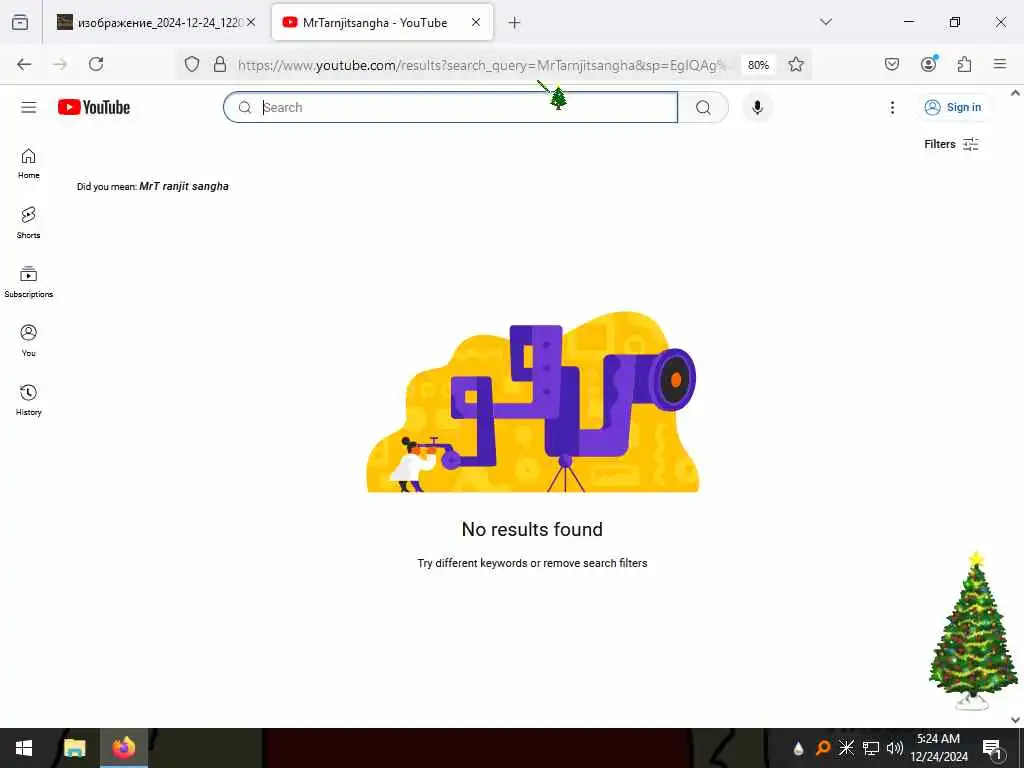
Task: Select Home in the sidebar
Action: coord(29,163)
